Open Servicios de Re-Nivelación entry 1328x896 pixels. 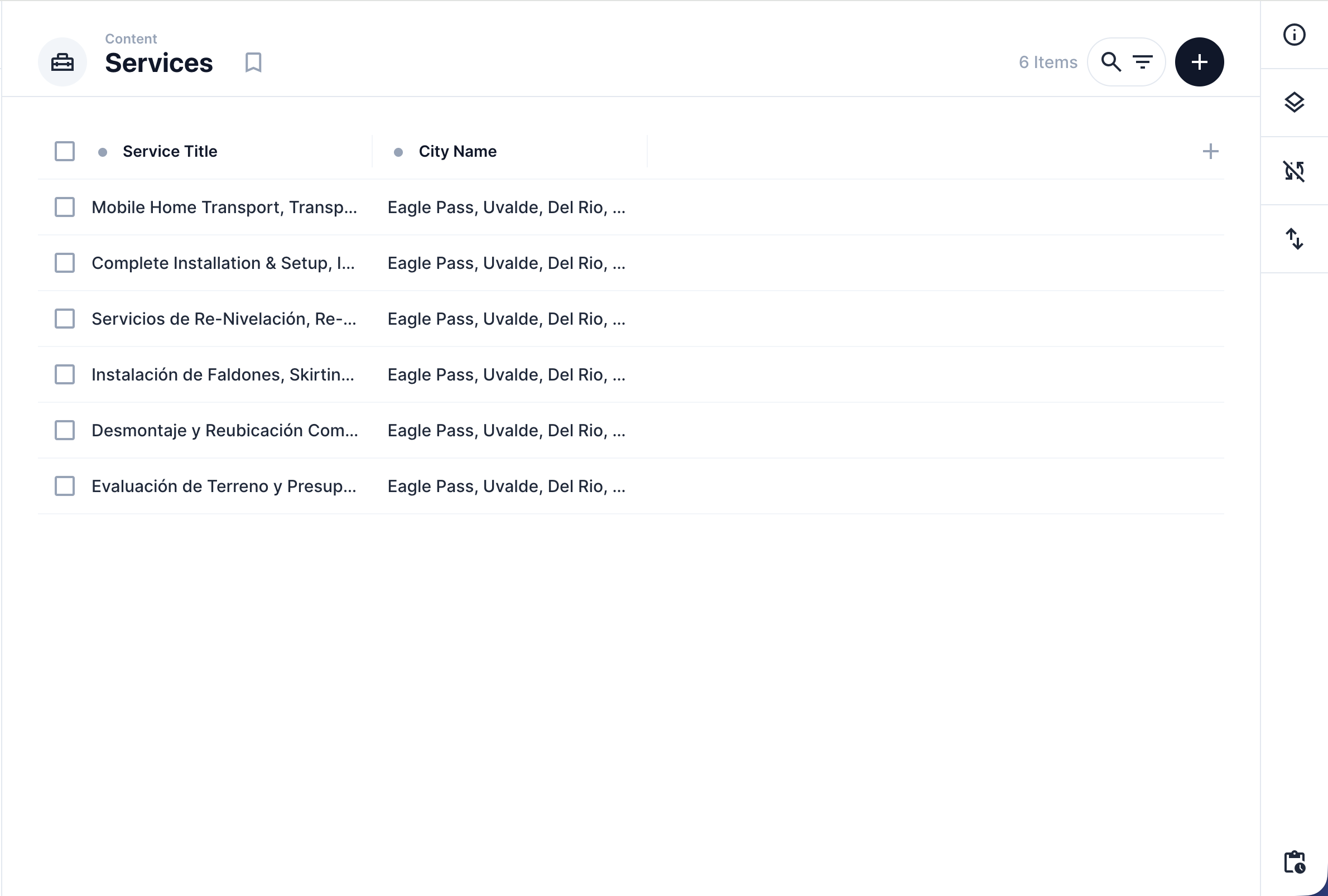pos(223,319)
